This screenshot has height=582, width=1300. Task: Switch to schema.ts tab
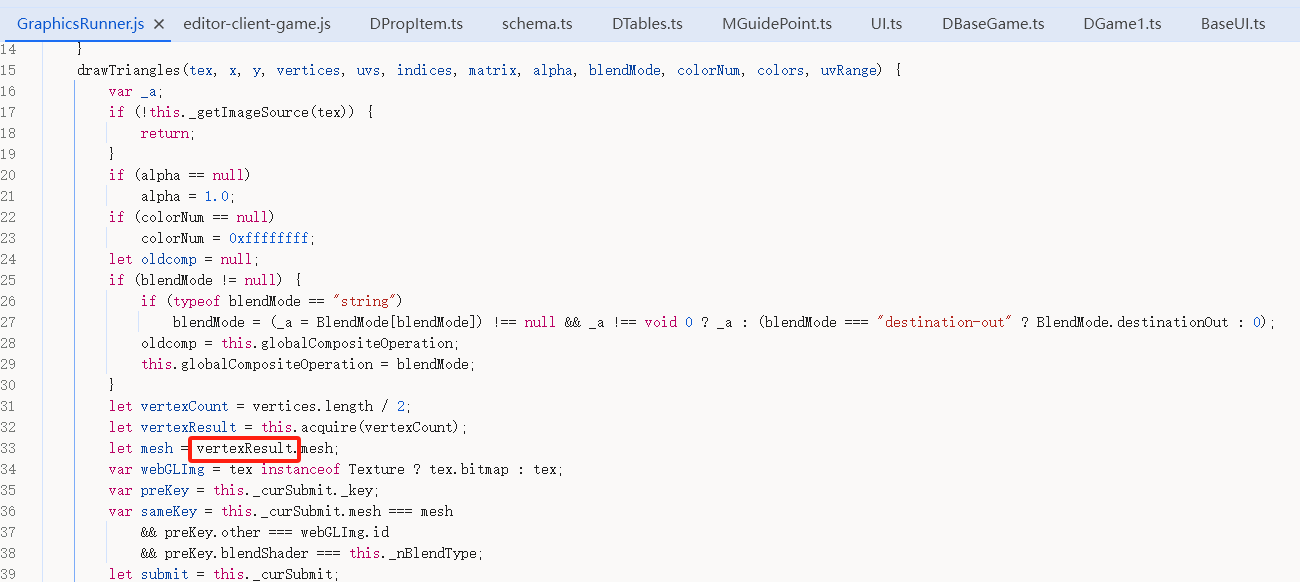(538, 23)
